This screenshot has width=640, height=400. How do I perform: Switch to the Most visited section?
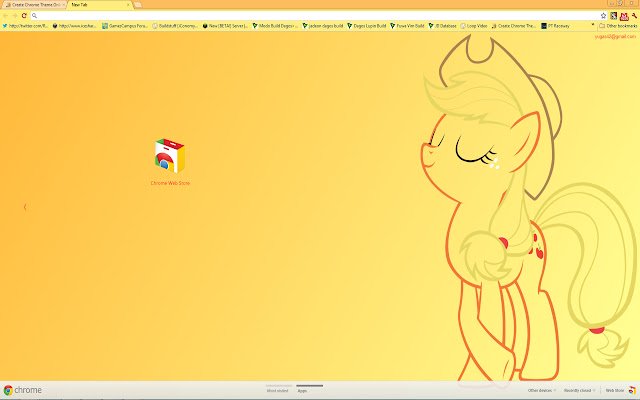278,391
